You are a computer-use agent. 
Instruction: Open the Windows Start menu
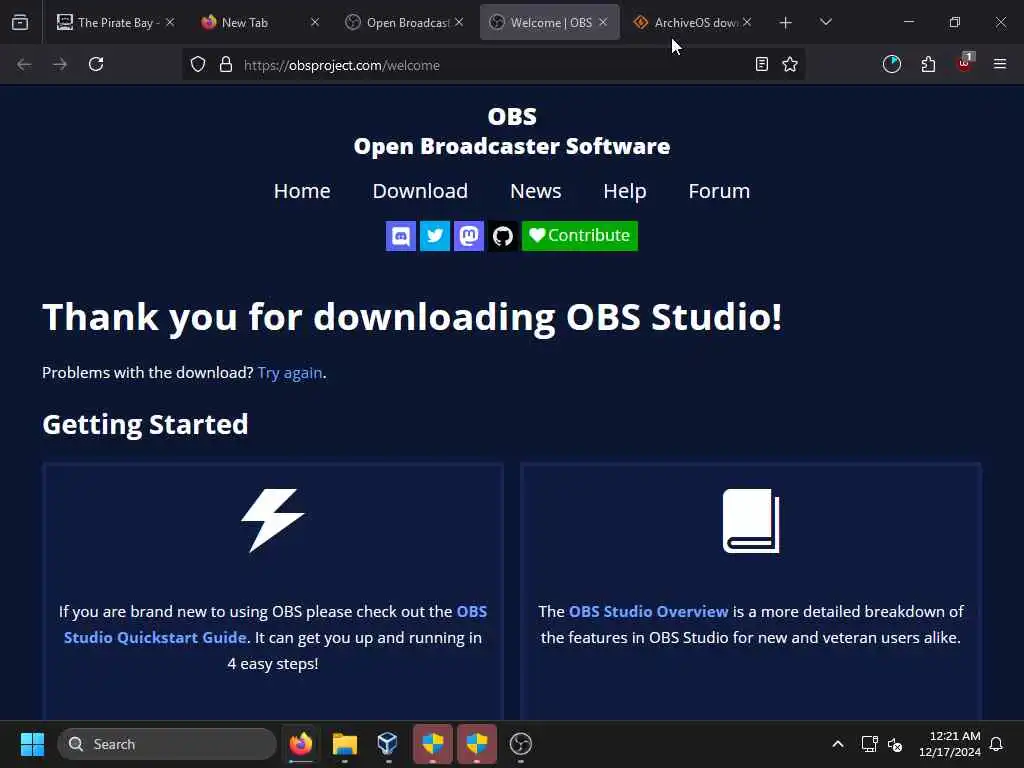32,744
